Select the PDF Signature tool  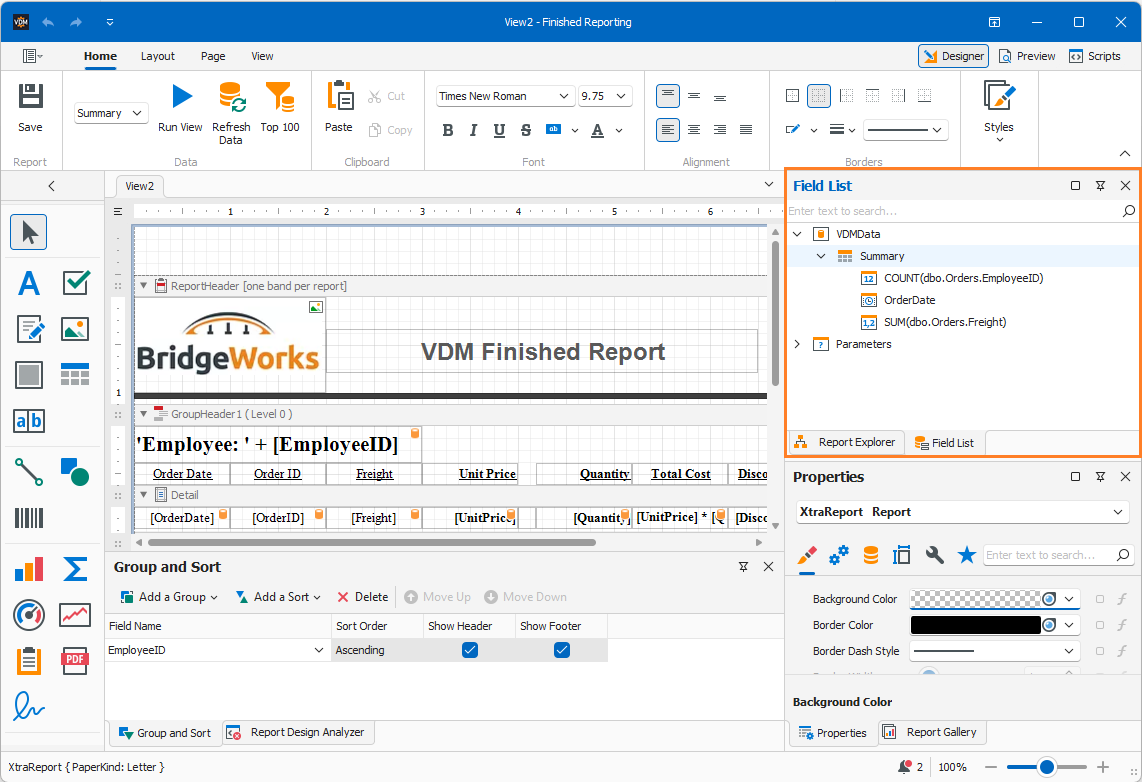pos(29,706)
